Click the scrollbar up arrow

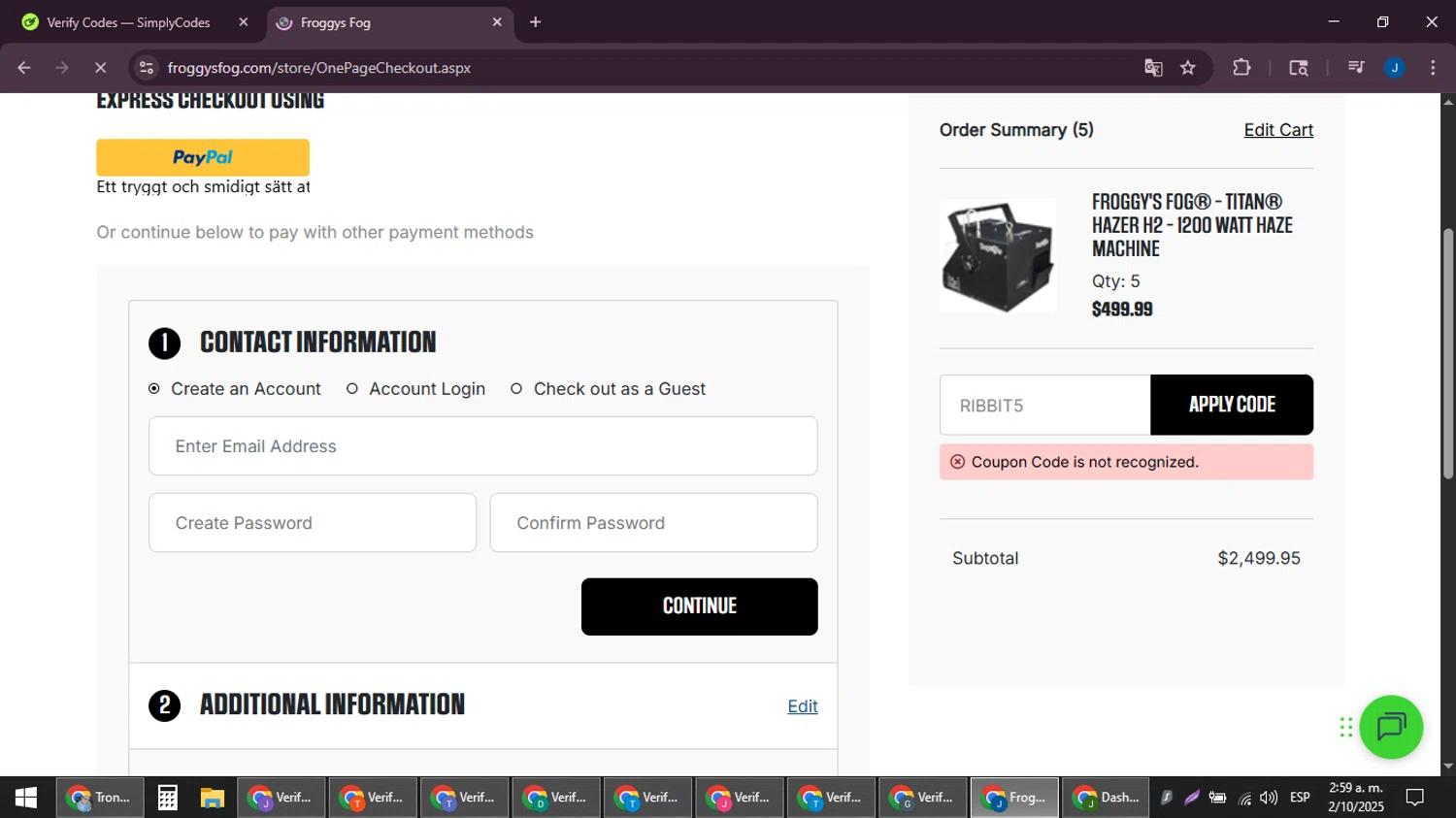[x=1448, y=102]
